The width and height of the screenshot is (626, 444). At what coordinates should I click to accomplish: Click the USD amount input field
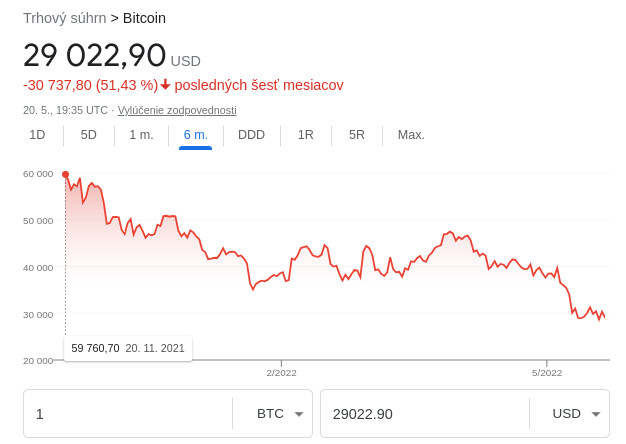coord(425,414)
